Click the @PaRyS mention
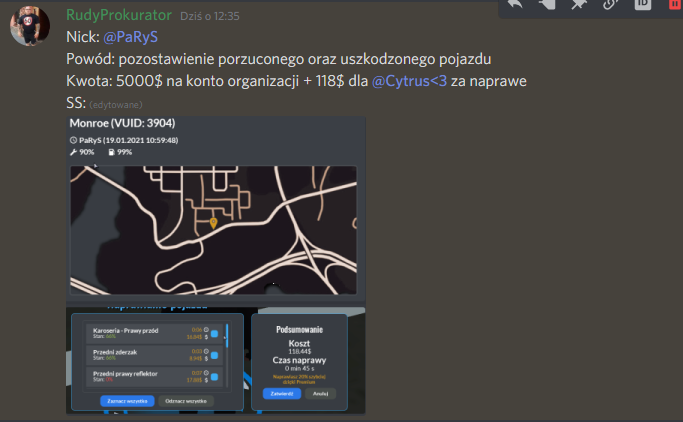Screen dimensions: 683x422 [x=130, y=37]
